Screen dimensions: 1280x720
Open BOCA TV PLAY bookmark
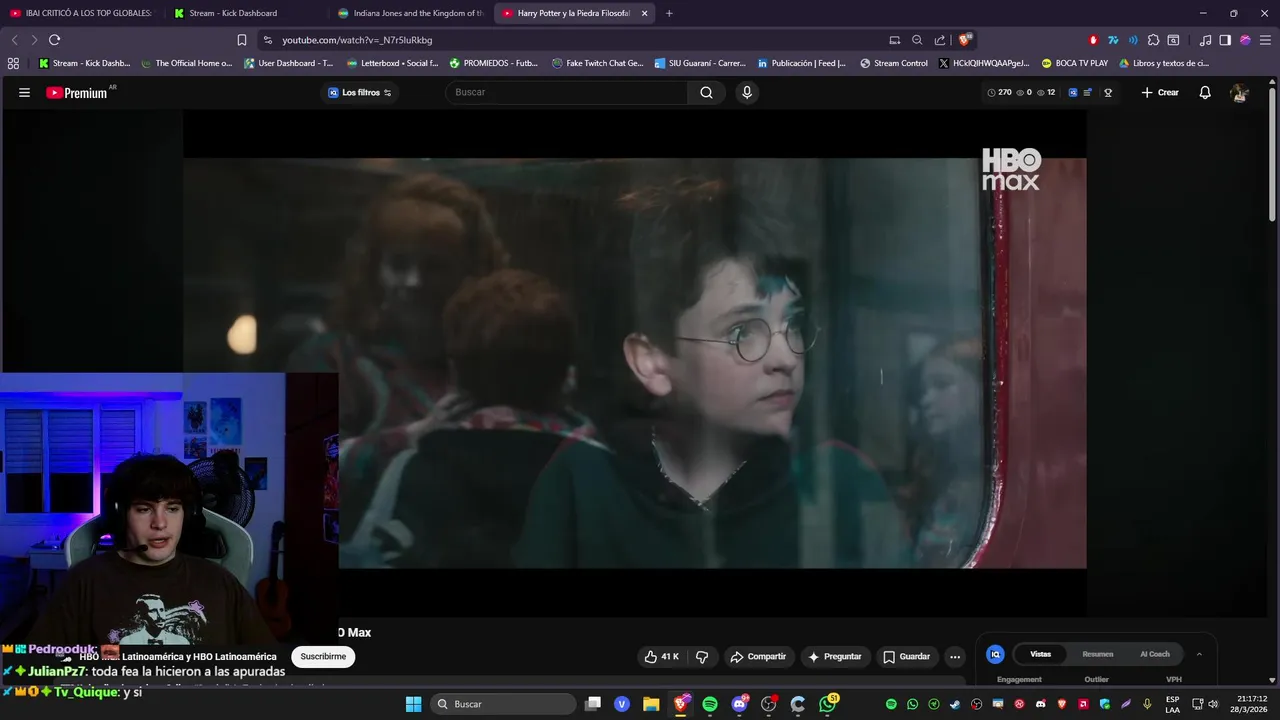point(1075,63)
